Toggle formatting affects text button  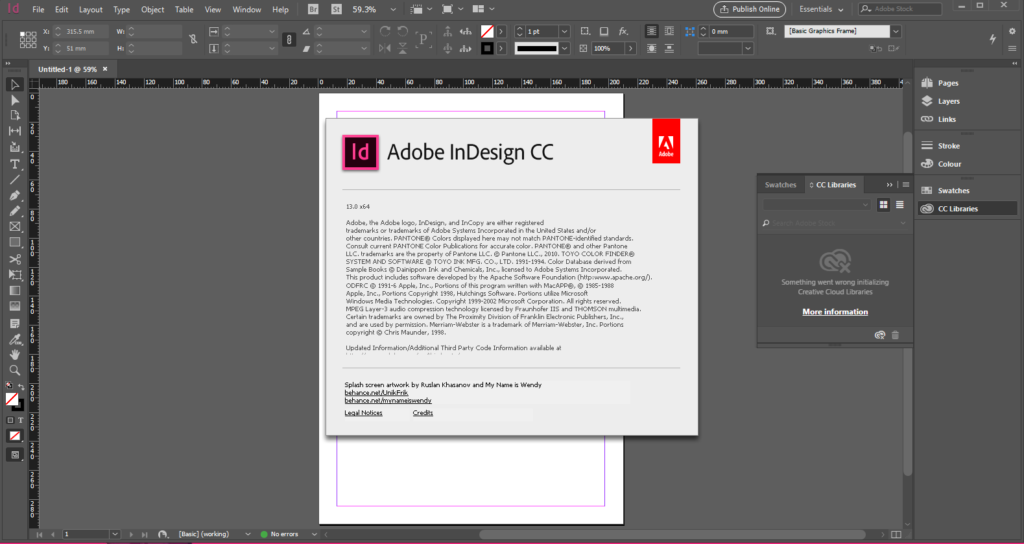point(20,421)
